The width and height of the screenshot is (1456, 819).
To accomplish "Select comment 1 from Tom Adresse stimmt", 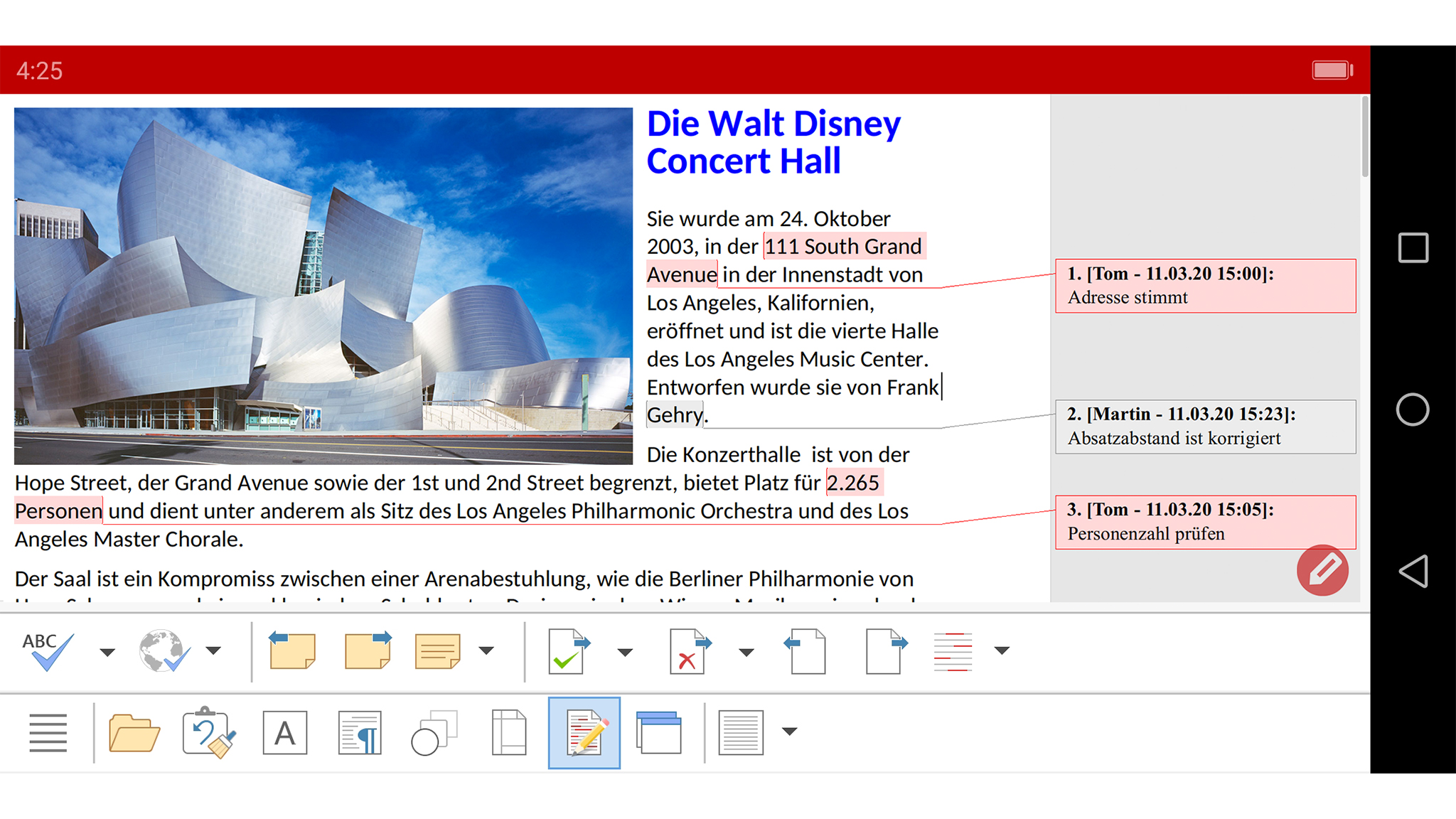I will point(1206,286).
